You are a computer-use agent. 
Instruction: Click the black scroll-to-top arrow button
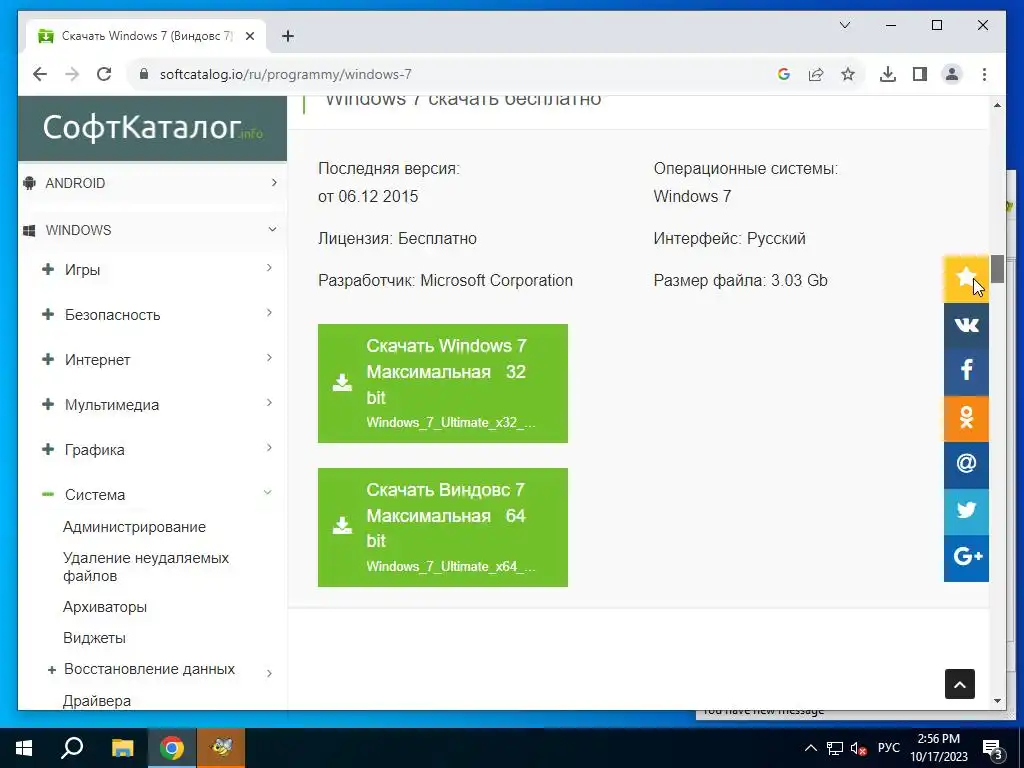click(x=959, y=684)
